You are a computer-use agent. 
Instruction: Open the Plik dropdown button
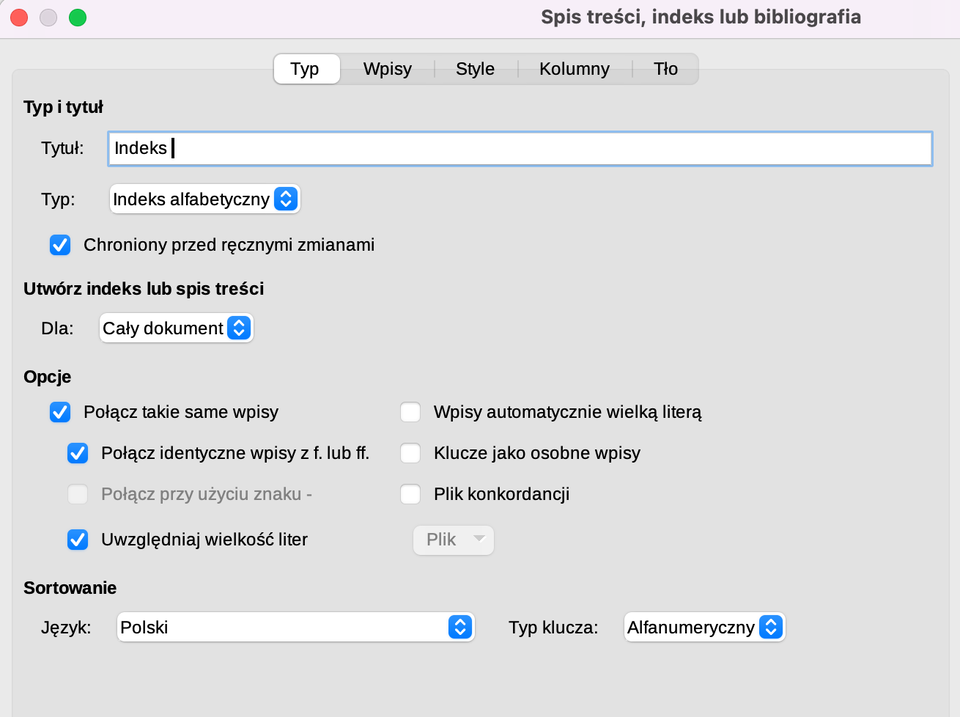tap(453, 539)
